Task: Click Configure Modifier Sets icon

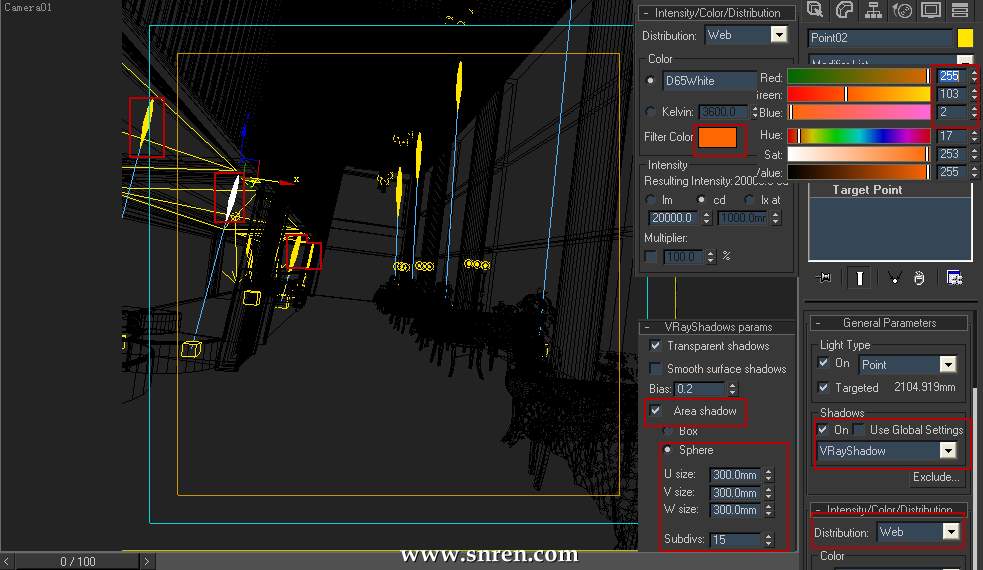Action: tap(954, 278)
